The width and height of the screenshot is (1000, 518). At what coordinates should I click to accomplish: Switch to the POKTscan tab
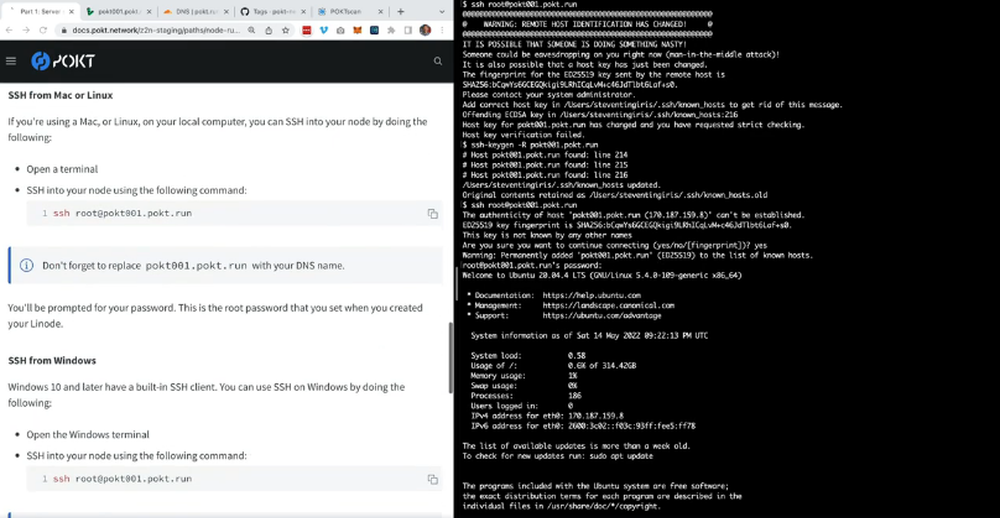pos(349,11)
